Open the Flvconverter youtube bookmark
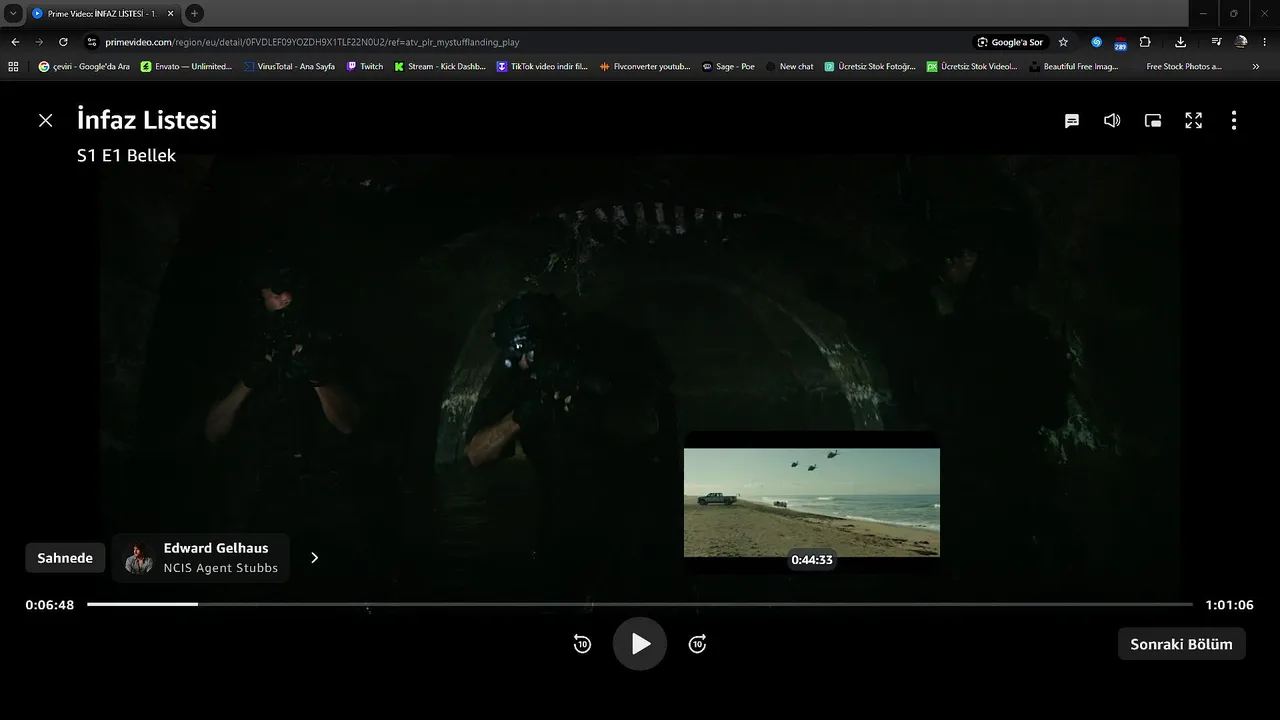 (x=645, y=66)
